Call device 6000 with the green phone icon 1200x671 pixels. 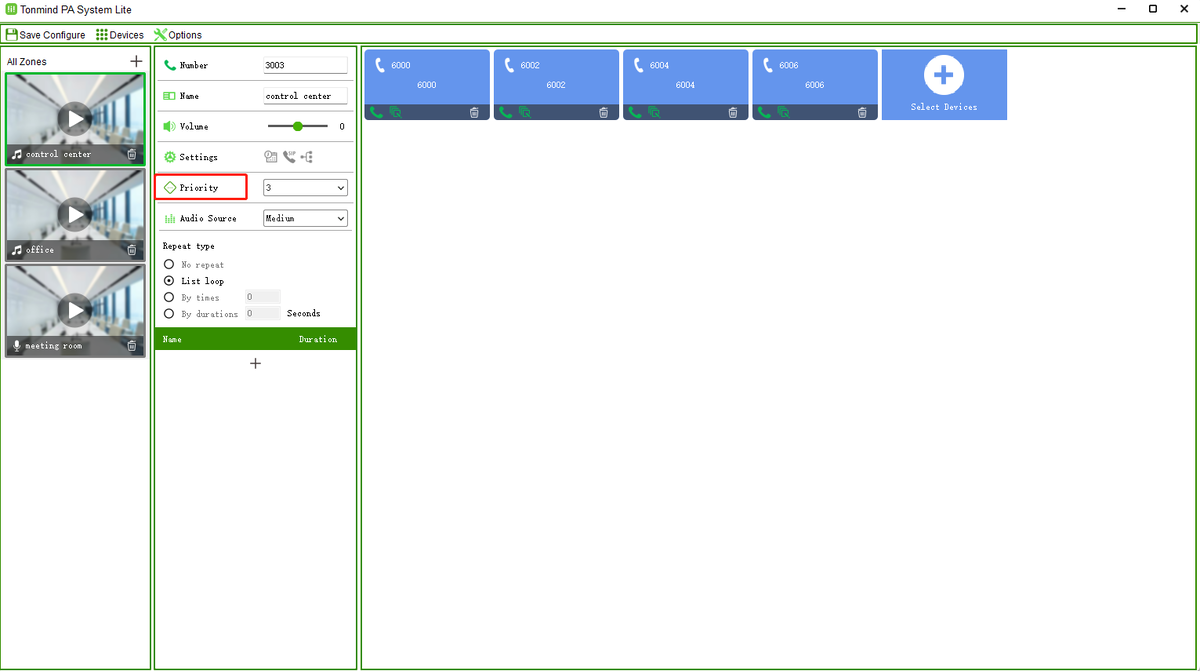tap(376, 112)
